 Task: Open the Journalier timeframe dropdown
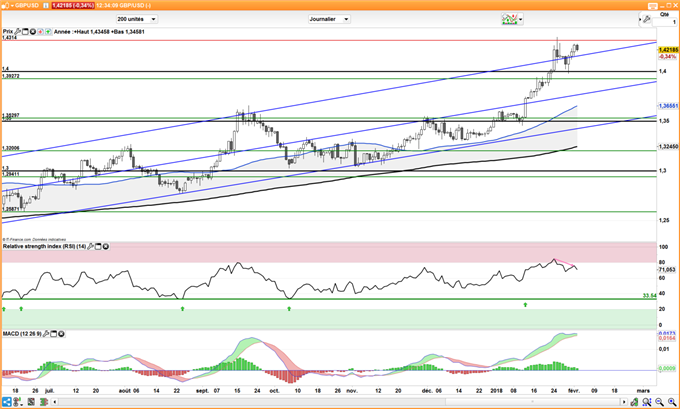329,19
